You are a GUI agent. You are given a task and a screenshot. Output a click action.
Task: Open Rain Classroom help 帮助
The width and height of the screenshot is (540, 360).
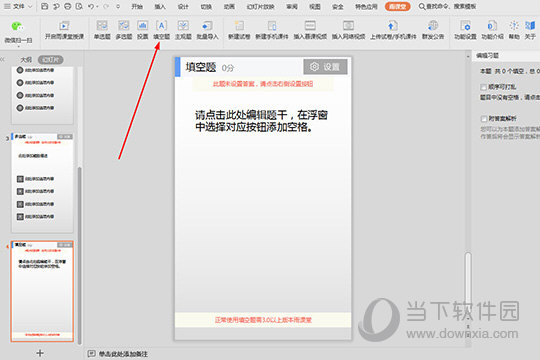tap(514, 30)
